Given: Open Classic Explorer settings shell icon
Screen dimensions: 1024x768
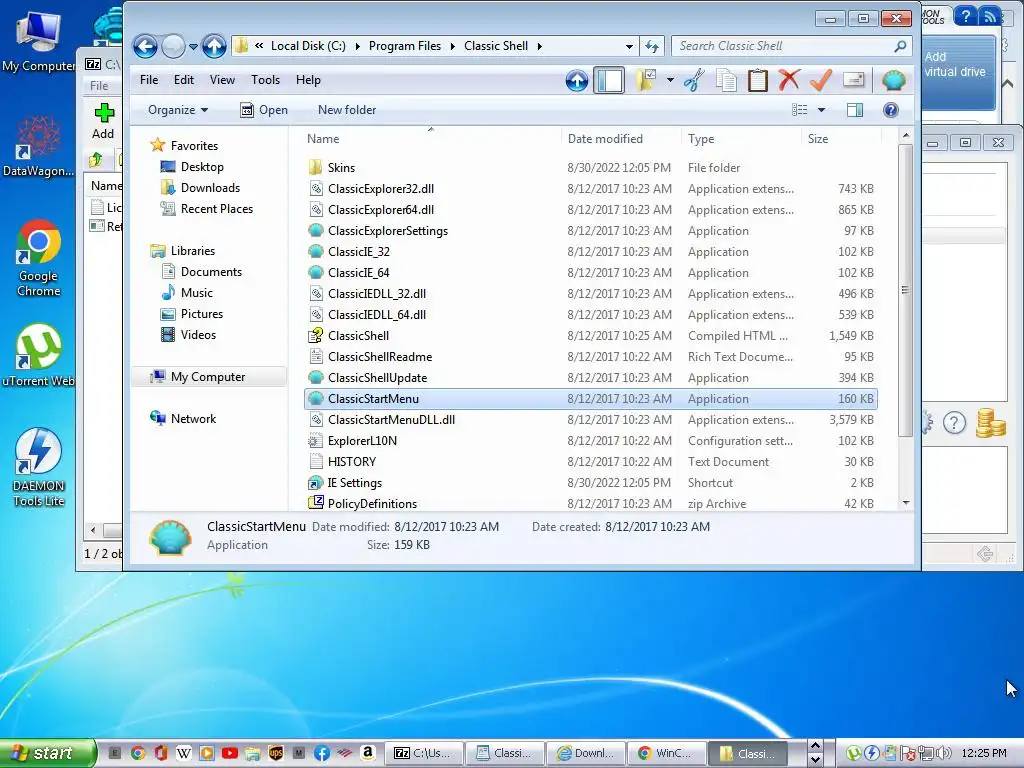Looking at the screenshot, I should point(893,80).
